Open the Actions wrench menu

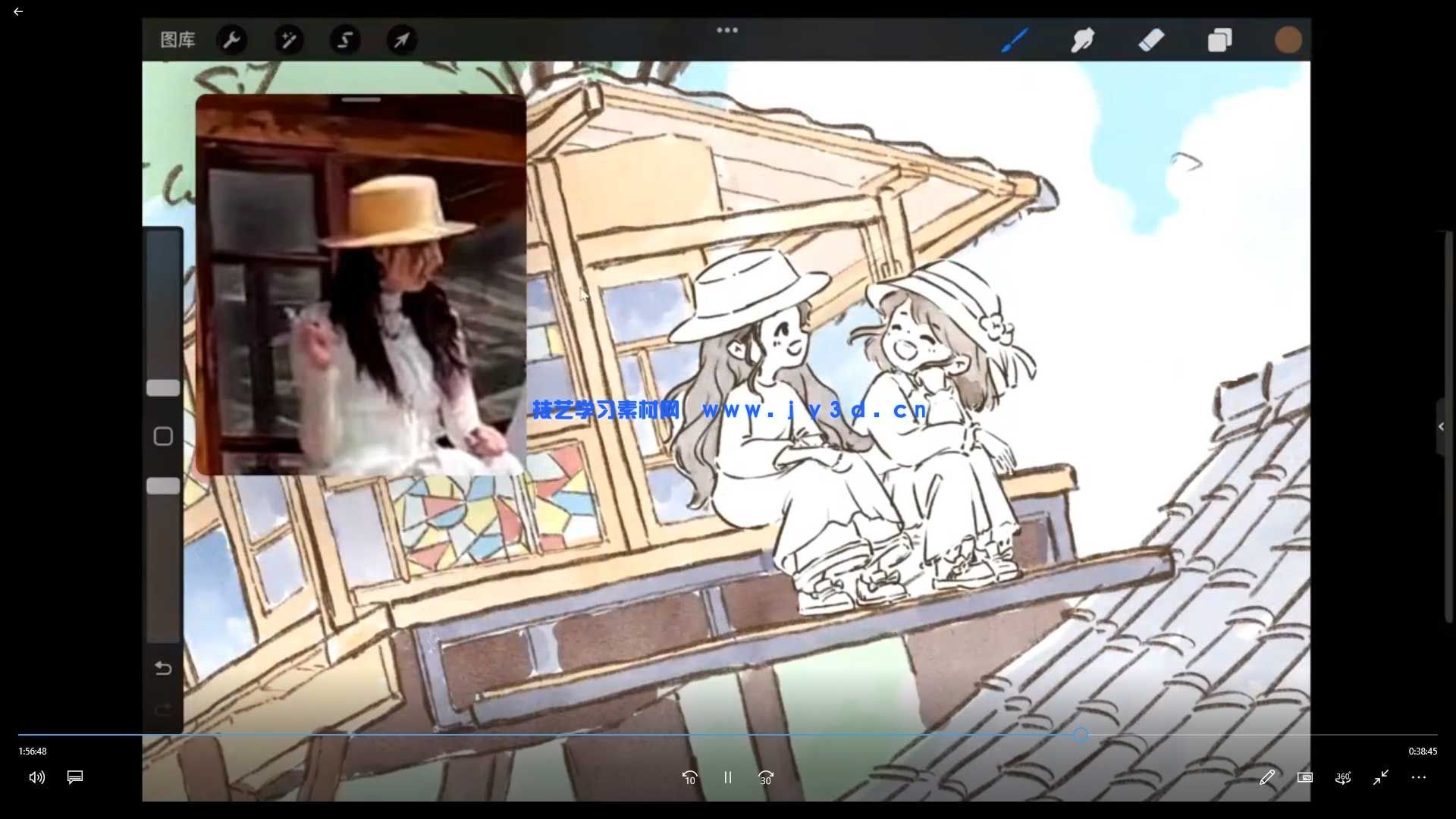click(232, 39)
